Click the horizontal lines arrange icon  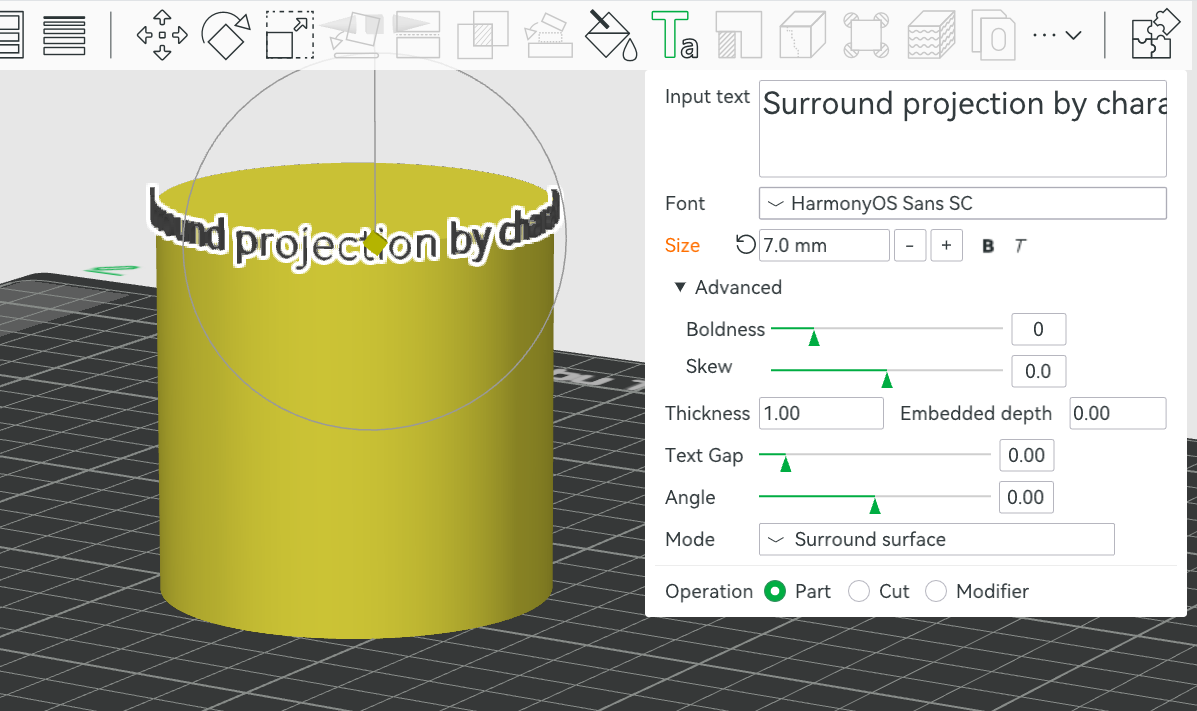[x=64, y=35]
